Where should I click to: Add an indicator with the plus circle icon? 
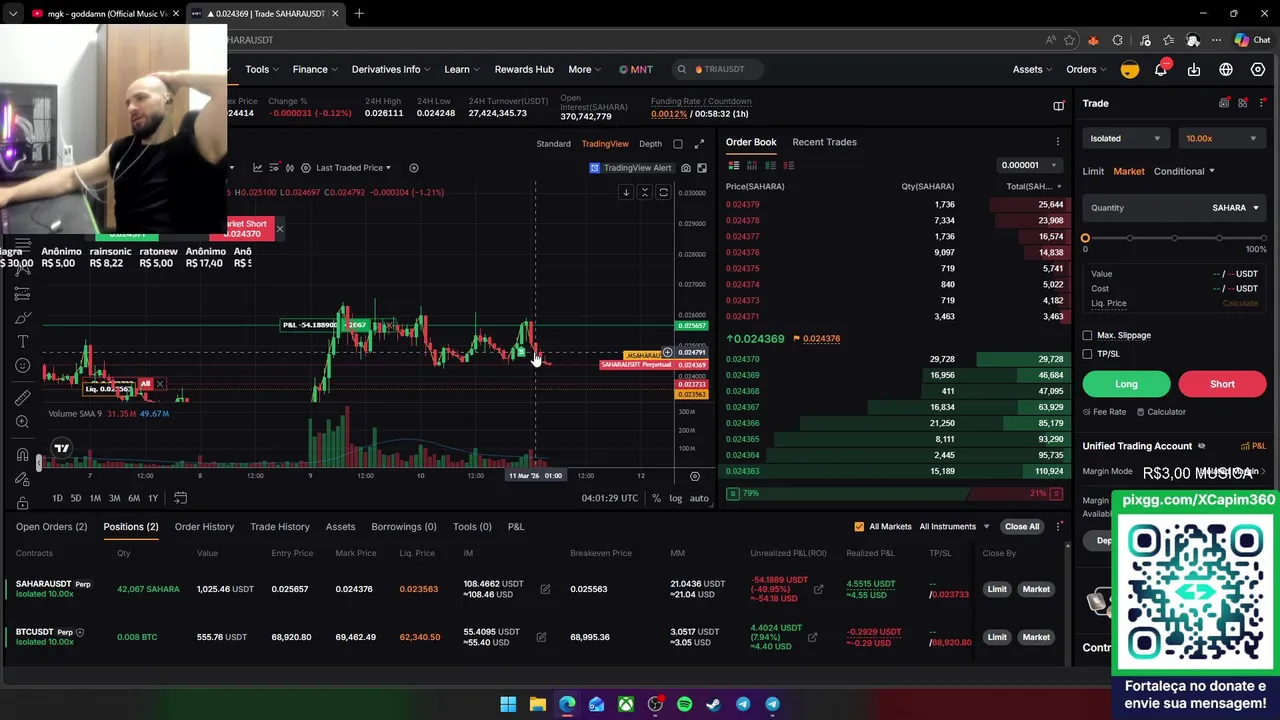(x=414, y=168)
